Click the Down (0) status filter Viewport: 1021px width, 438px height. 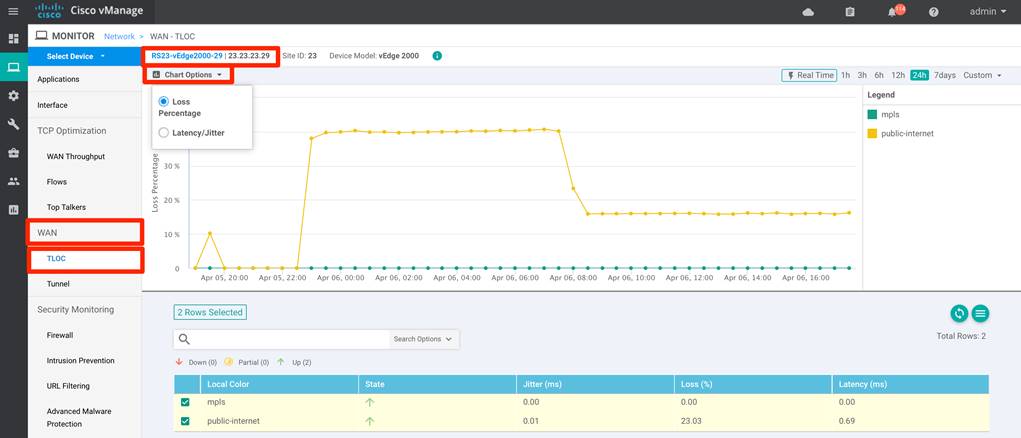pos(197,363)
